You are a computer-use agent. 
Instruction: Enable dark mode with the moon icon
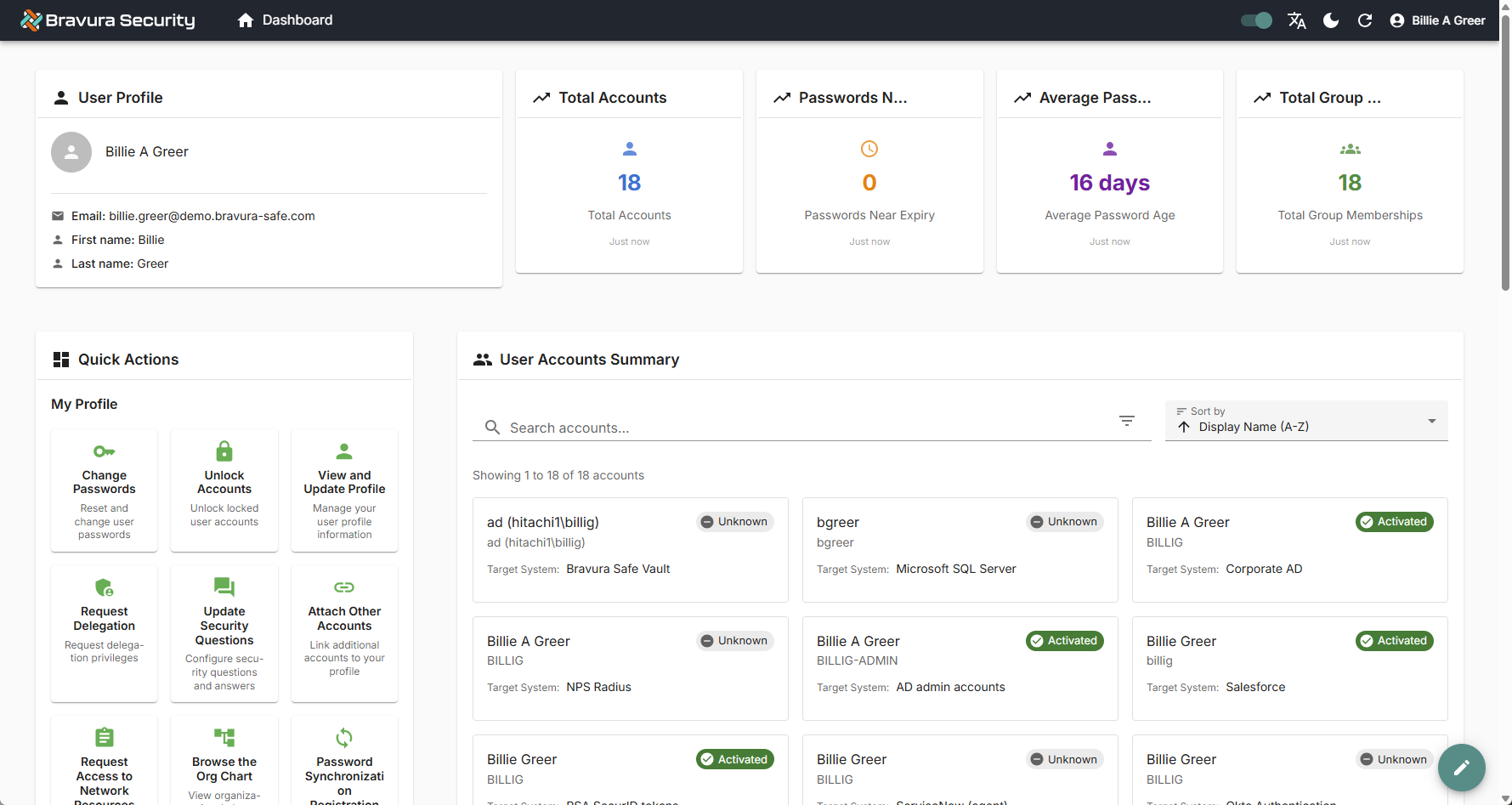(x=1331, y=20)
